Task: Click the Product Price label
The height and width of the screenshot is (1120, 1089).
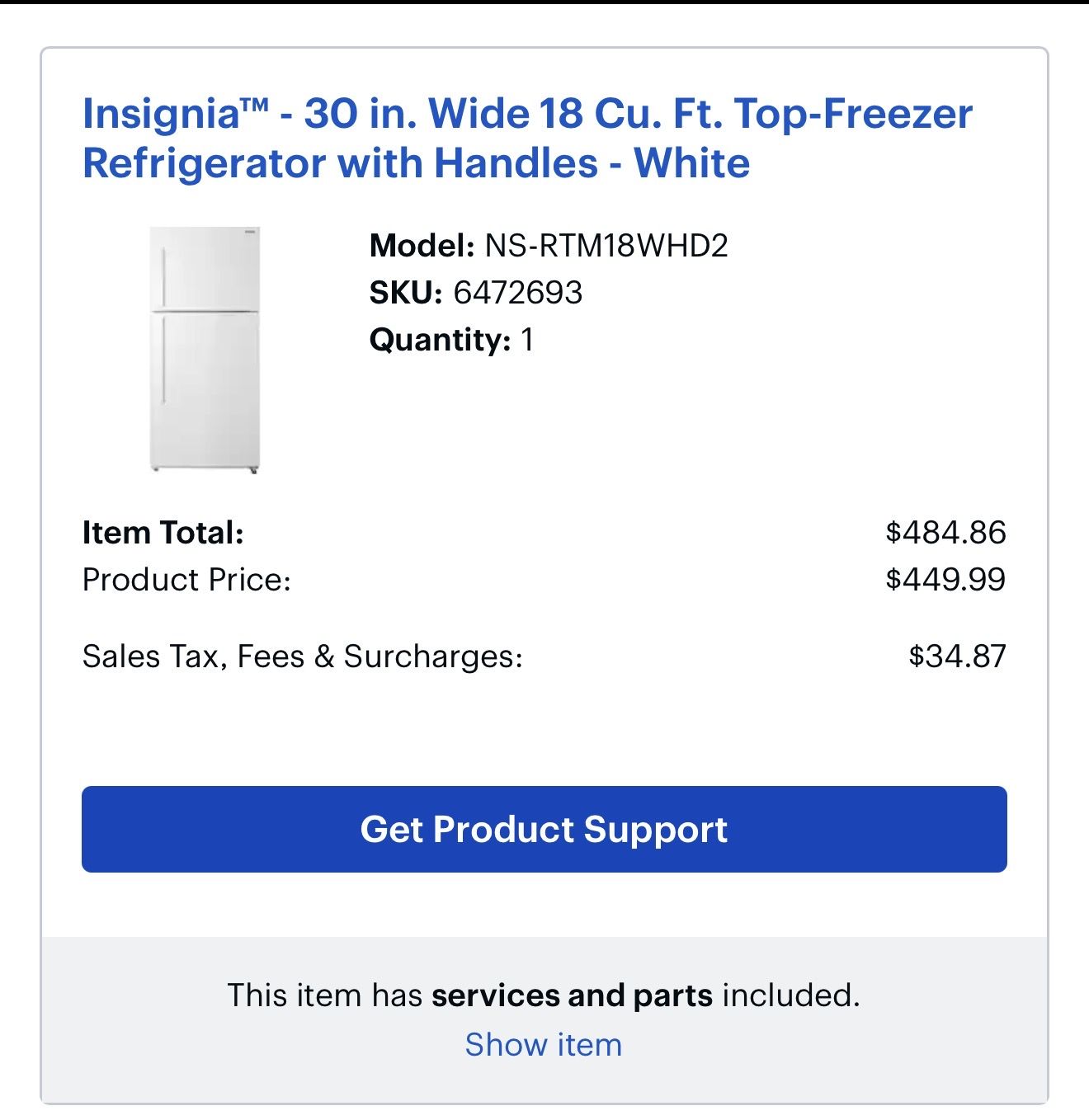Action: [x=186, y=580]
